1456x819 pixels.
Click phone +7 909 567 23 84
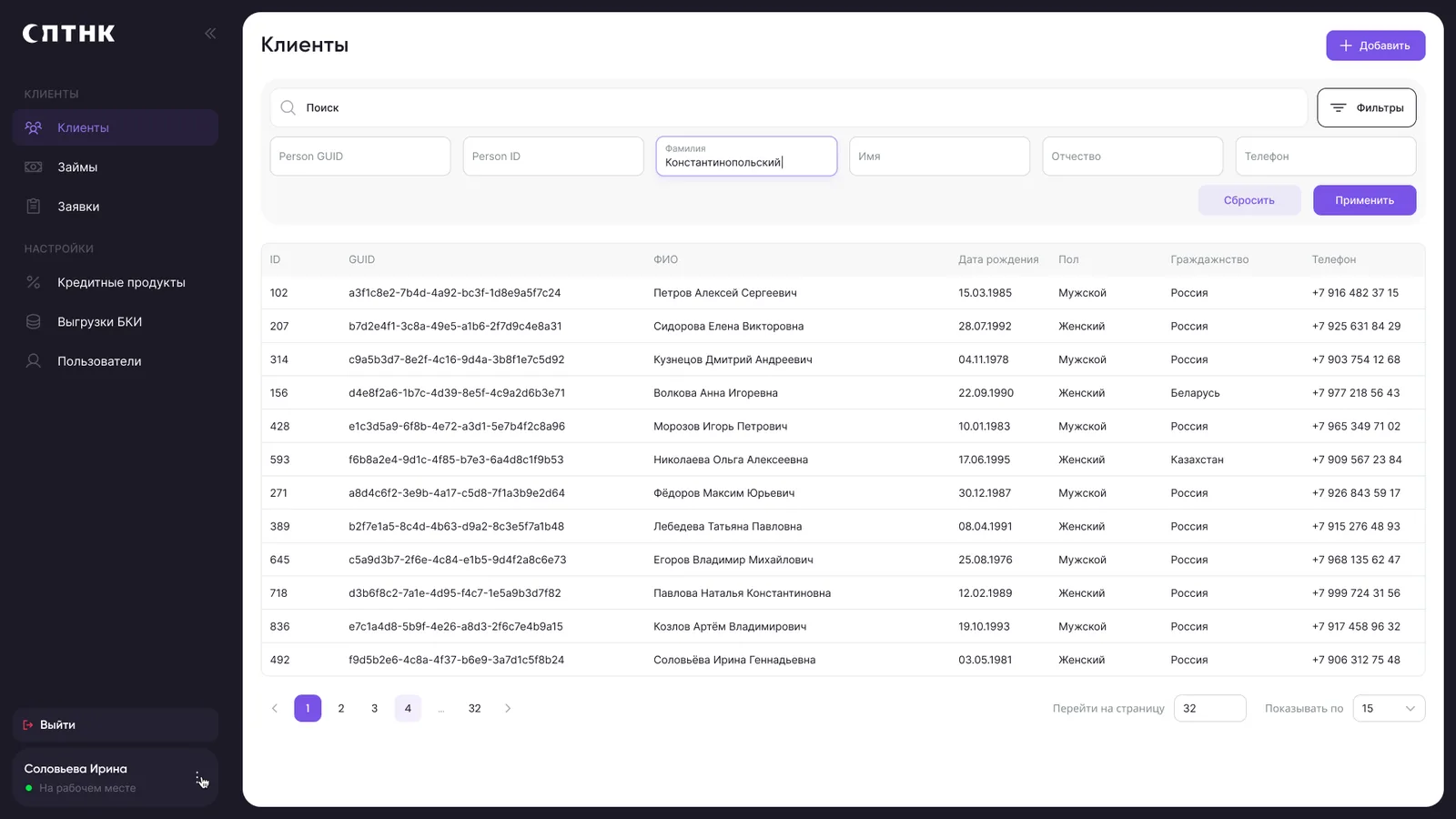point(1356,460)
